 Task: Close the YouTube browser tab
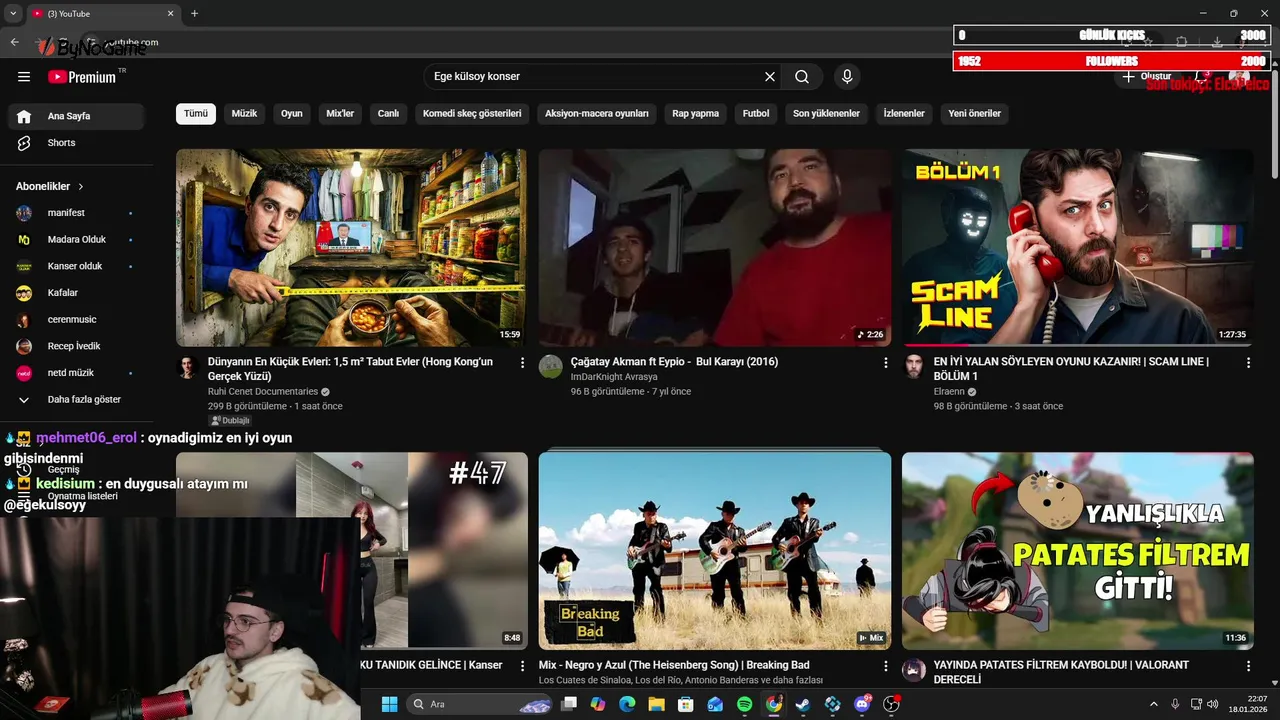(x=170, y=13)
